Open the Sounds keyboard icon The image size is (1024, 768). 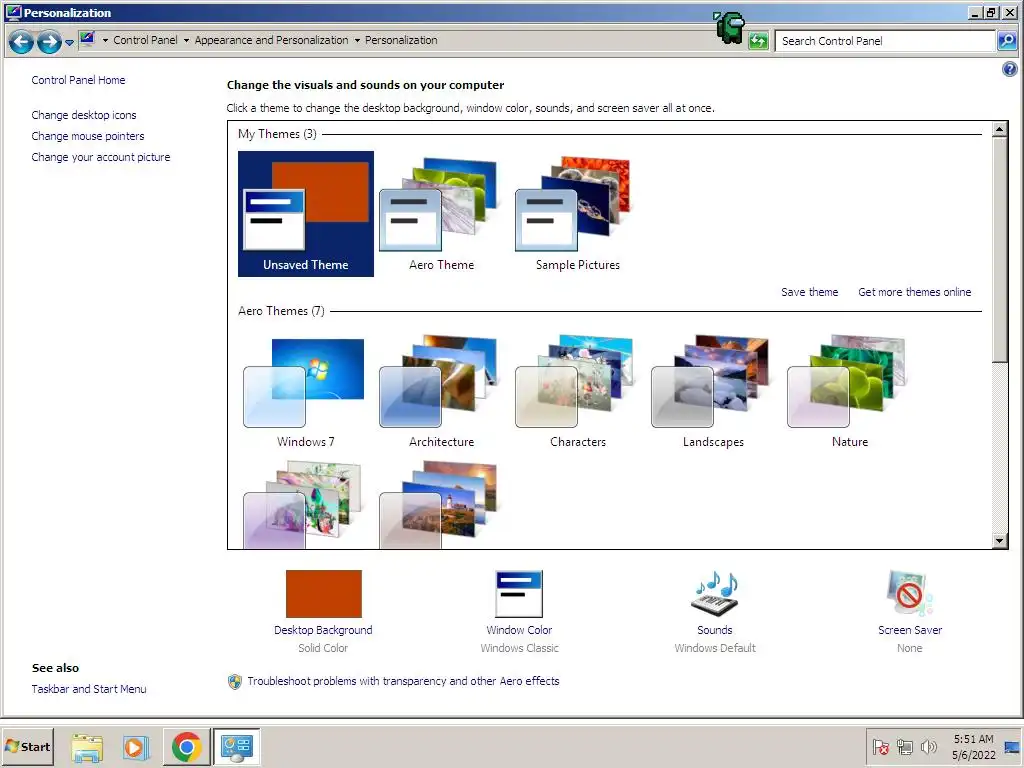714,594
